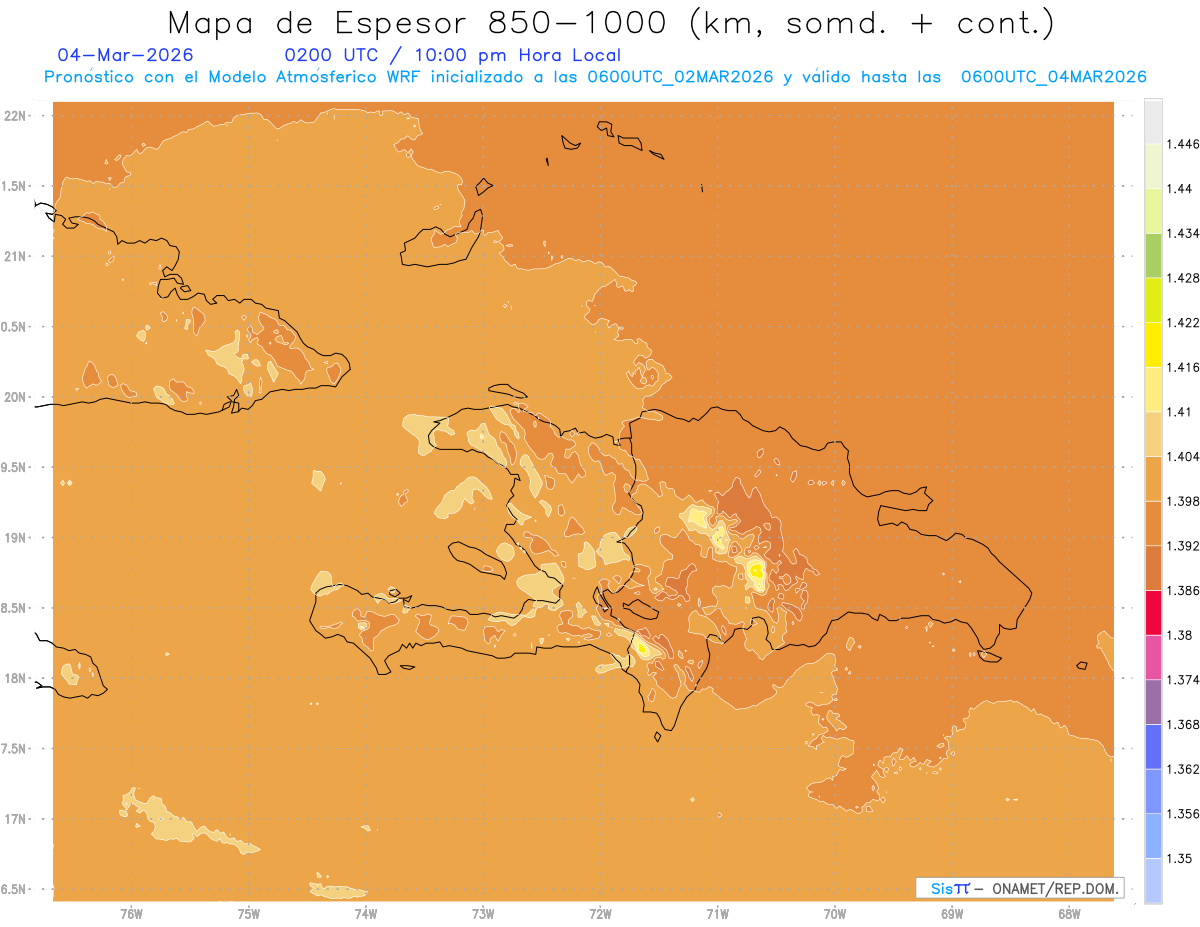Click the legend value "1.422"
This screenshot has height=927, width=1200.
[x=1183, y=323]
